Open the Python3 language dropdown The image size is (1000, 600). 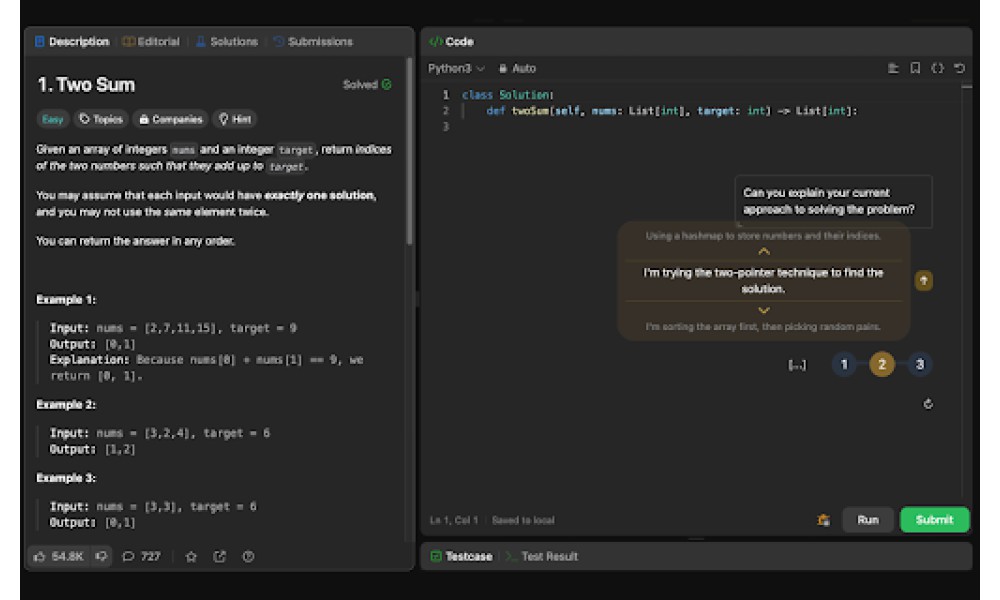[456, 68]
